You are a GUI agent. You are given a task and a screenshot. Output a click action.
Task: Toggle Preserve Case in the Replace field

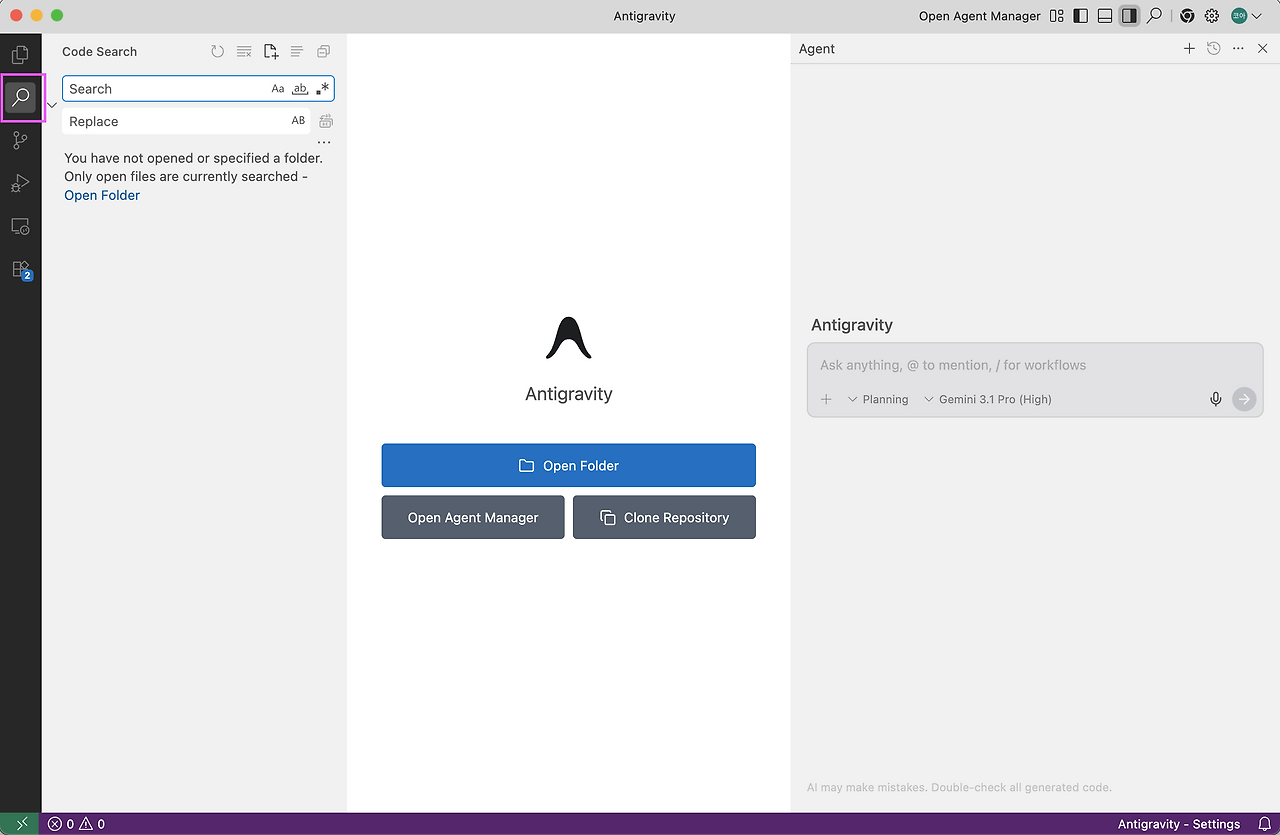point(298,121)
